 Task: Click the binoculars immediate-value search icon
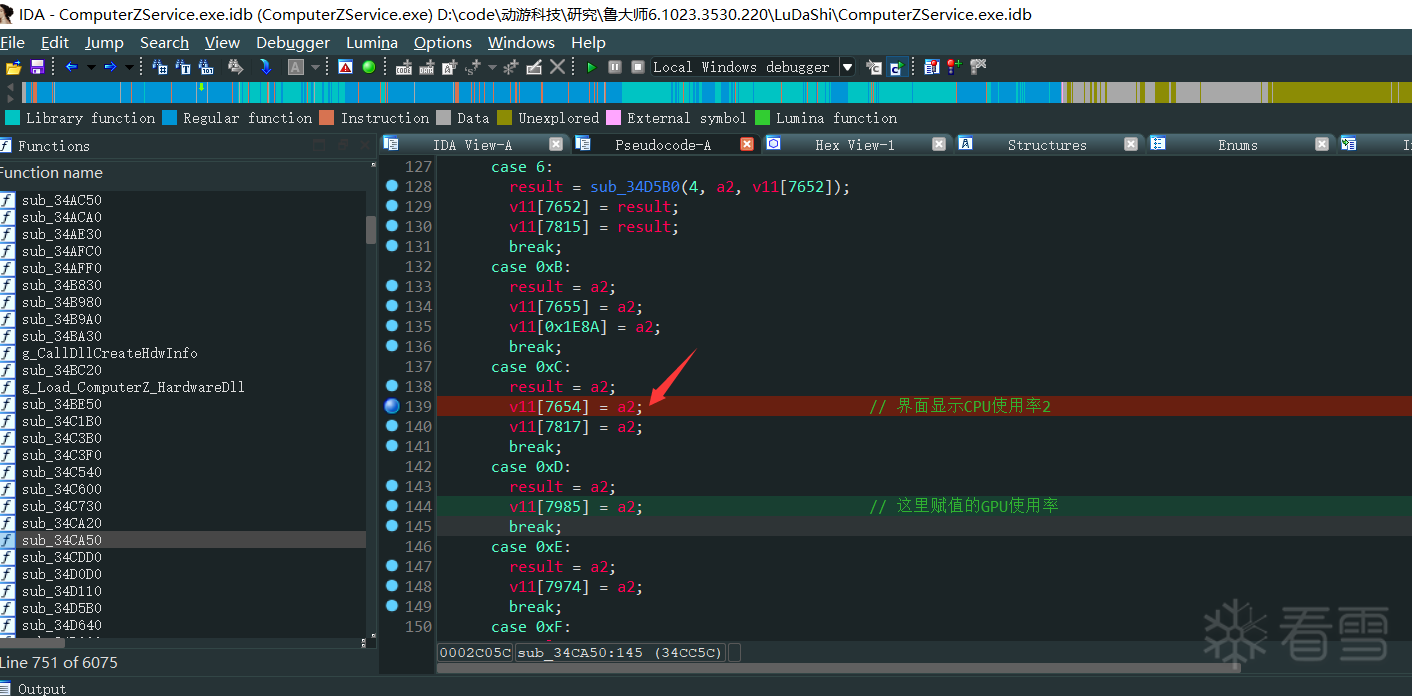tap(160, 67)
